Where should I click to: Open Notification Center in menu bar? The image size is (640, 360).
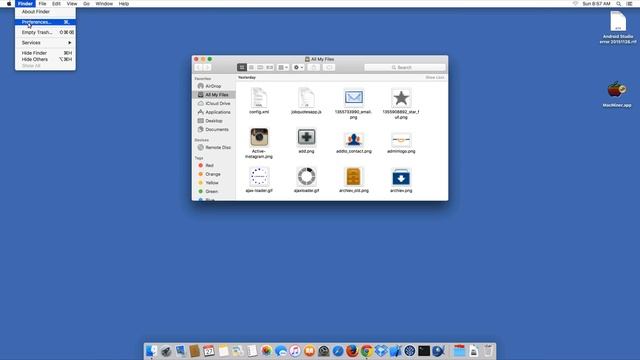(630, 4)
